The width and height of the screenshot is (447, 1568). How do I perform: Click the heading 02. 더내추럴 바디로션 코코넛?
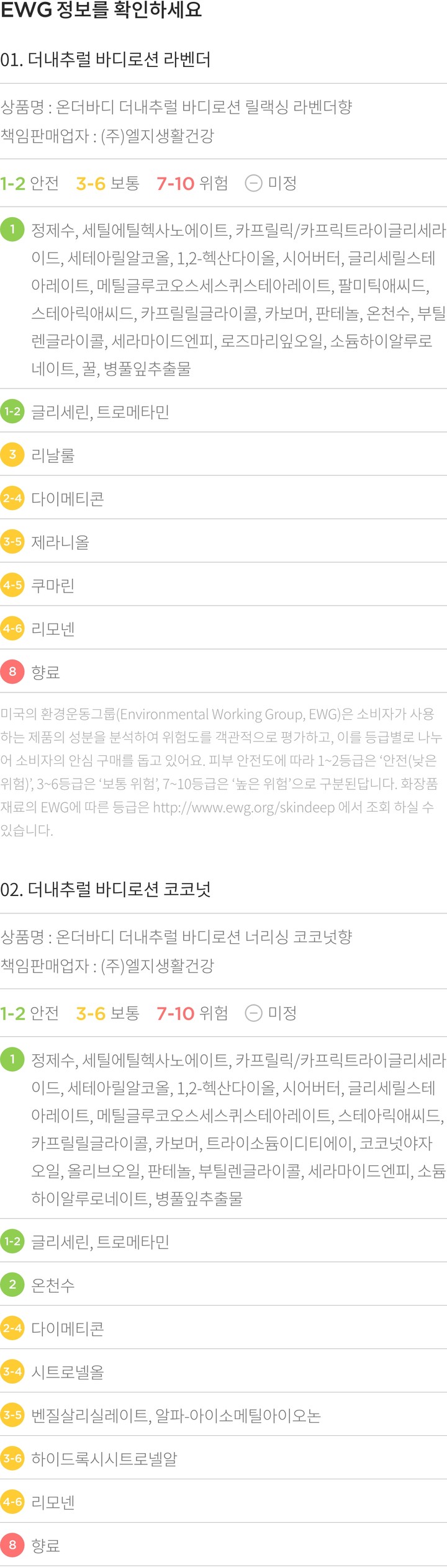pyautogui.click(x=106, y=890)
